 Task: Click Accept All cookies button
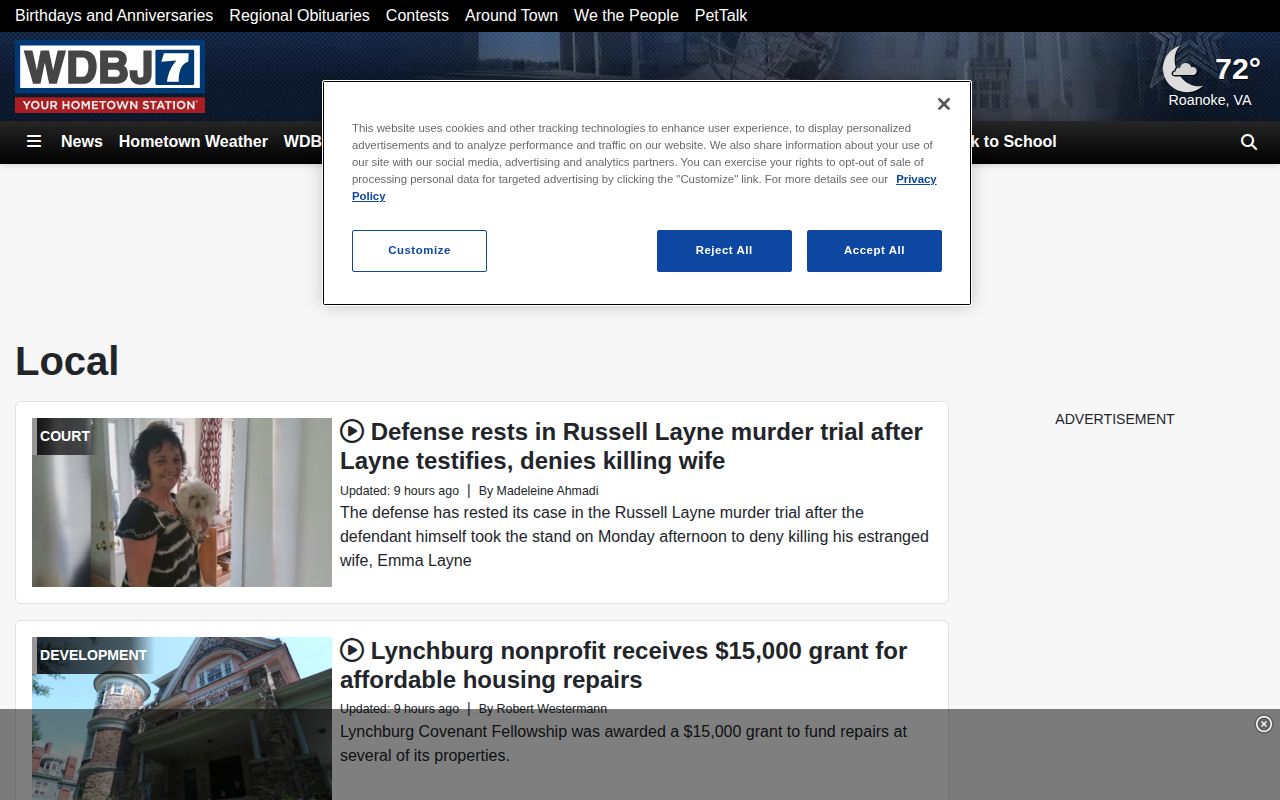coord(874,251)
